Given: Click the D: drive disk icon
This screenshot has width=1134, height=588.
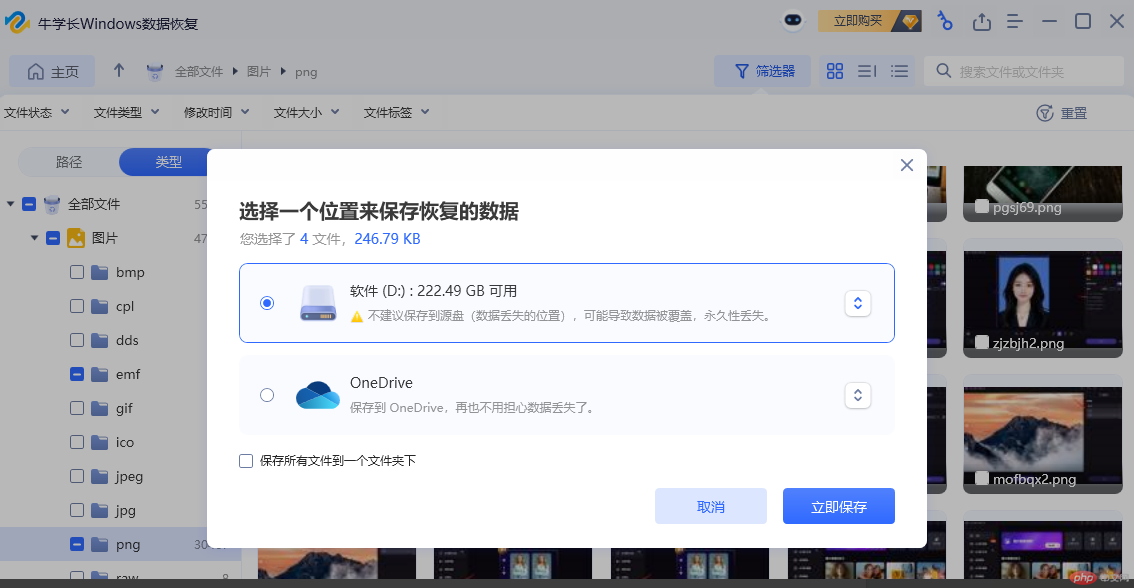Looking at the screenshot, I should [318, 303].
